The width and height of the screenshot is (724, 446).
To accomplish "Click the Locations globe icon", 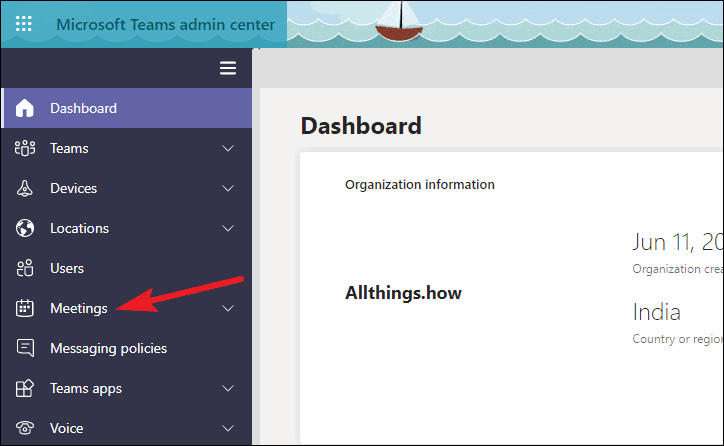I will click(x=24, y=228).
